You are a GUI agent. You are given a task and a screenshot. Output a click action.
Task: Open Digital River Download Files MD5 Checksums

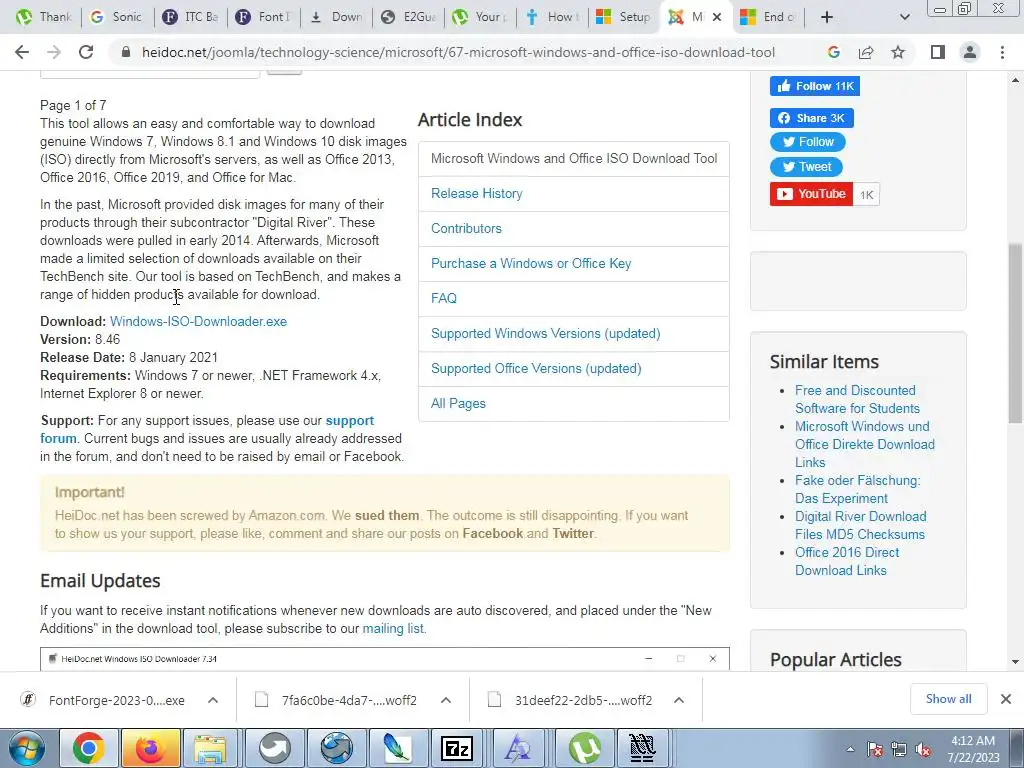click(x=860, y=525)
